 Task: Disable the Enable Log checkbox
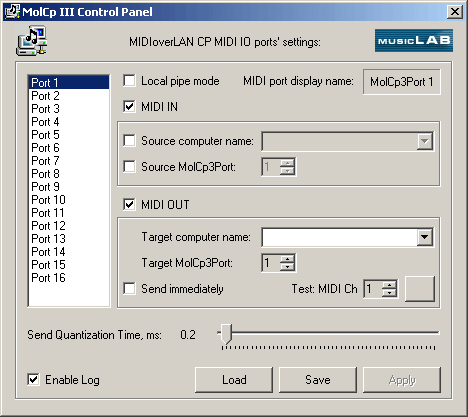33,380
